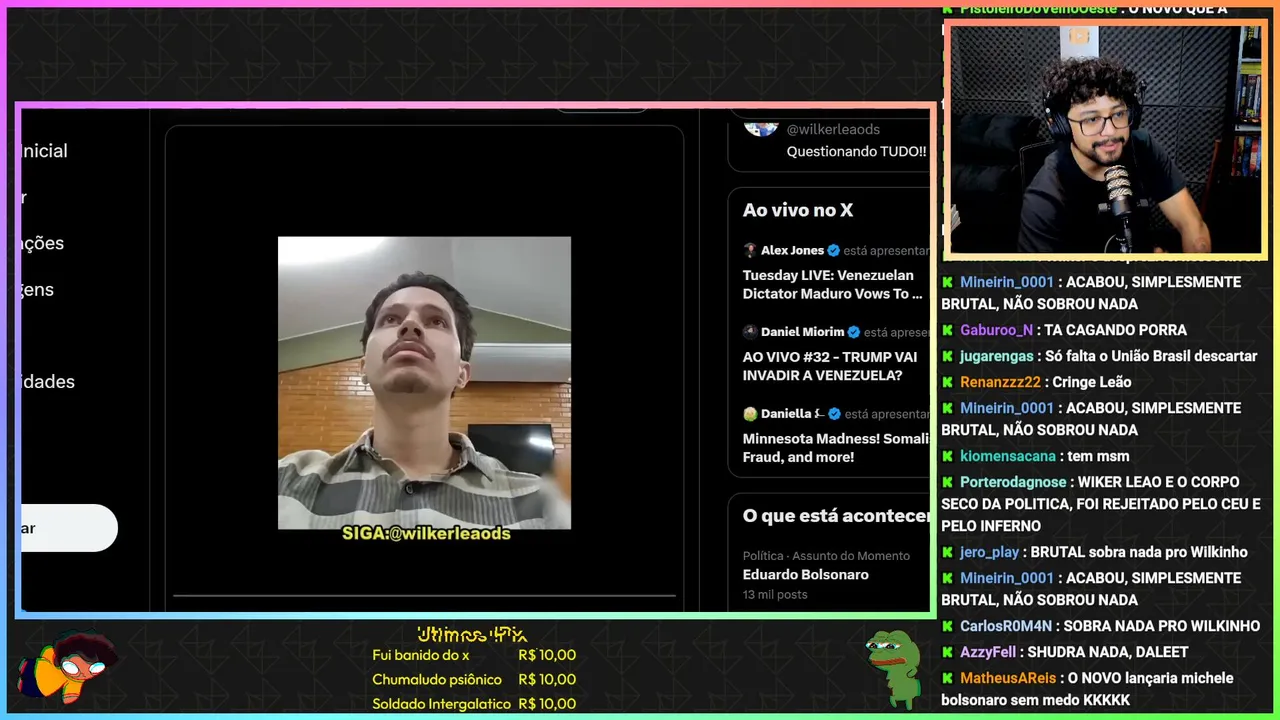
Task: Seek using the video progress bar
Action: [x=424, y=596]
